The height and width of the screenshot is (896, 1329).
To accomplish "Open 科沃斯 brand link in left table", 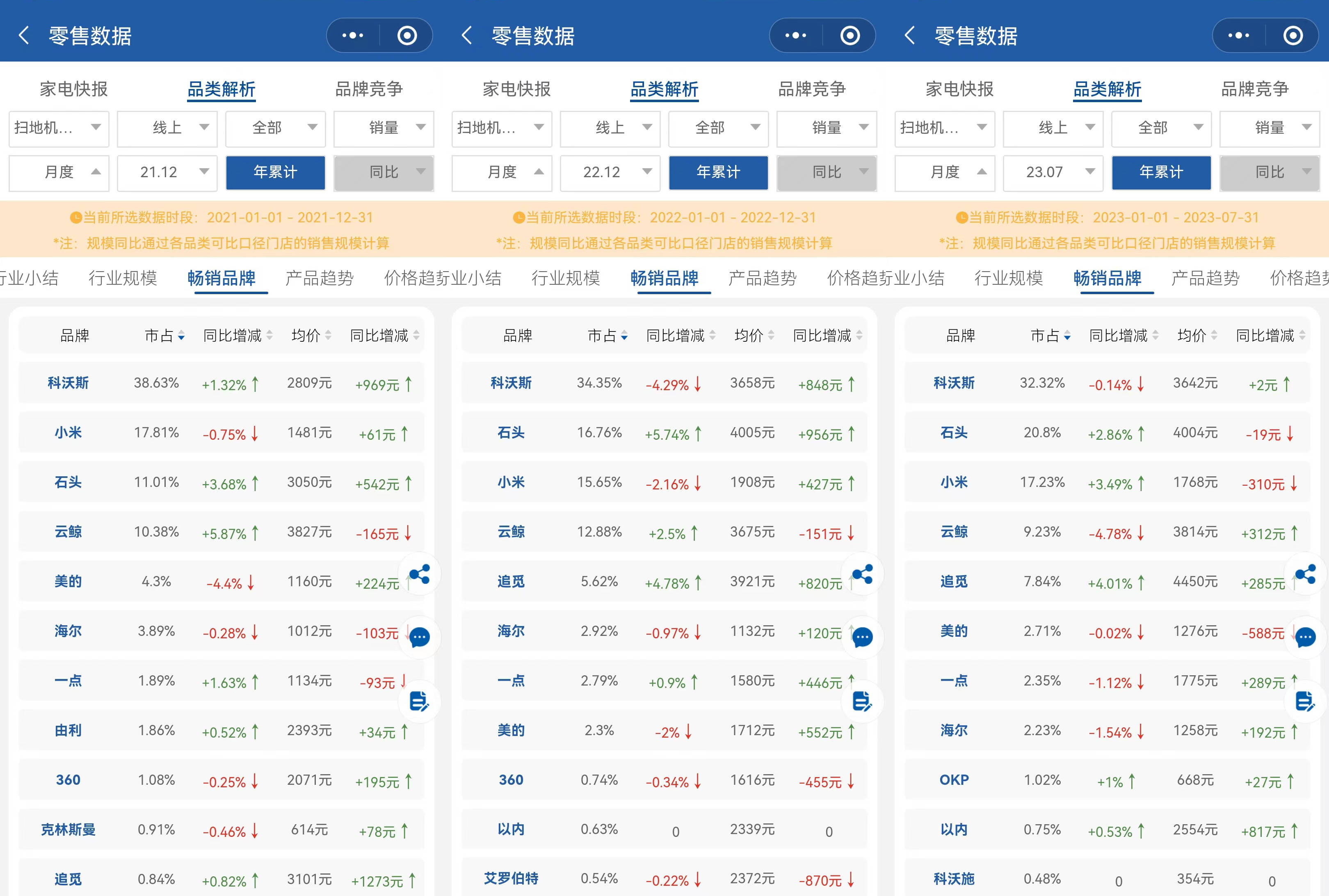I will pos(68,383).
